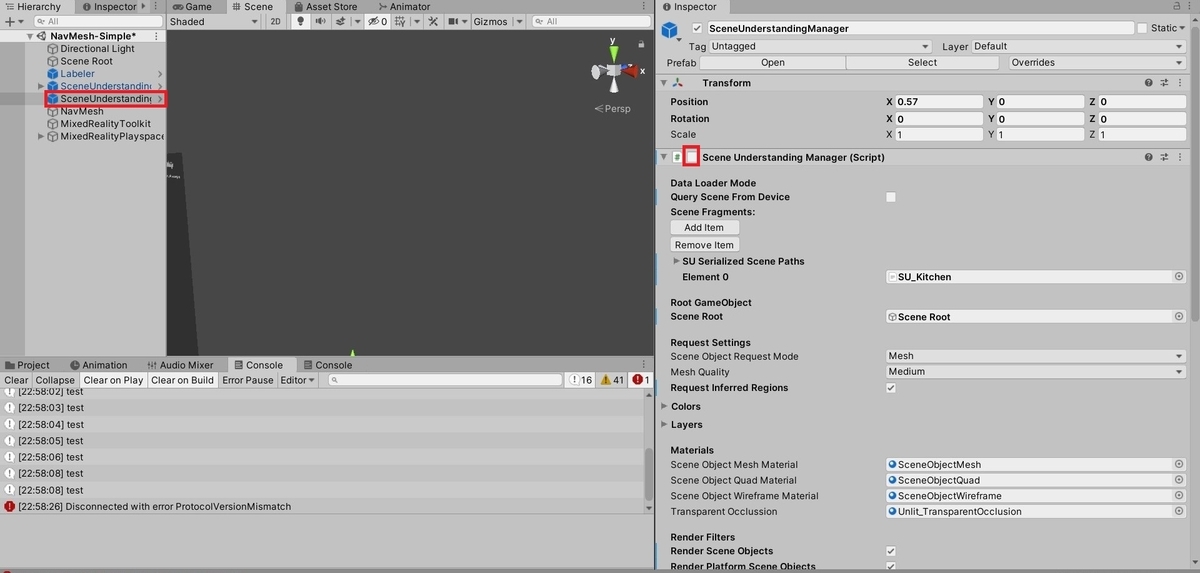Toggle console warnings count 41
This screenshot has height=573, width=1200.
(611, 380)
